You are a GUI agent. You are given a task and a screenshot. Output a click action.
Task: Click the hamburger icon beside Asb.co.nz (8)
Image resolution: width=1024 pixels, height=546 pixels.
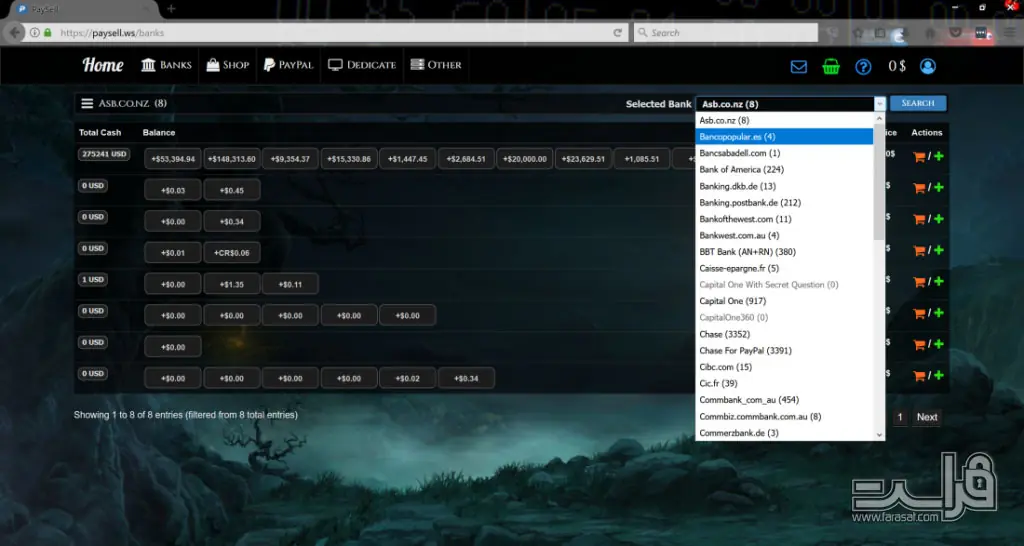[87, 103]
